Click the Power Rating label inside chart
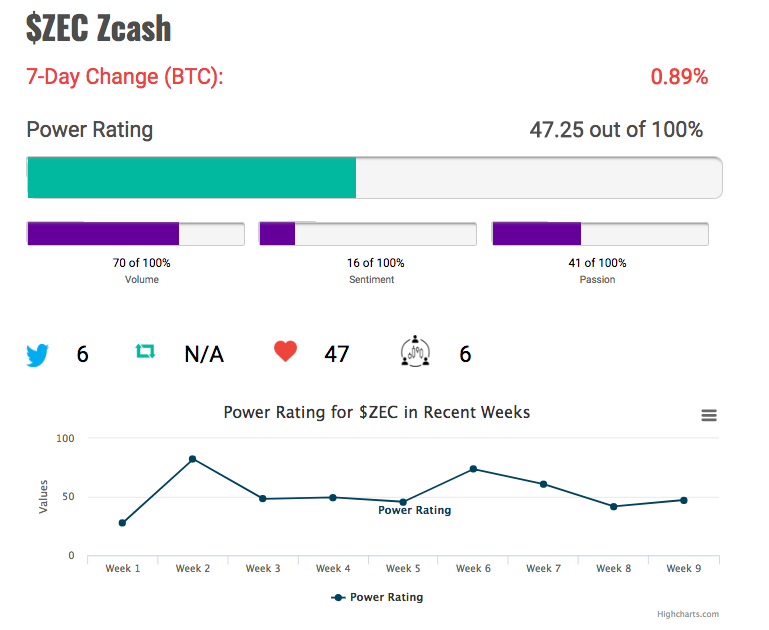 tap(414, 510)
